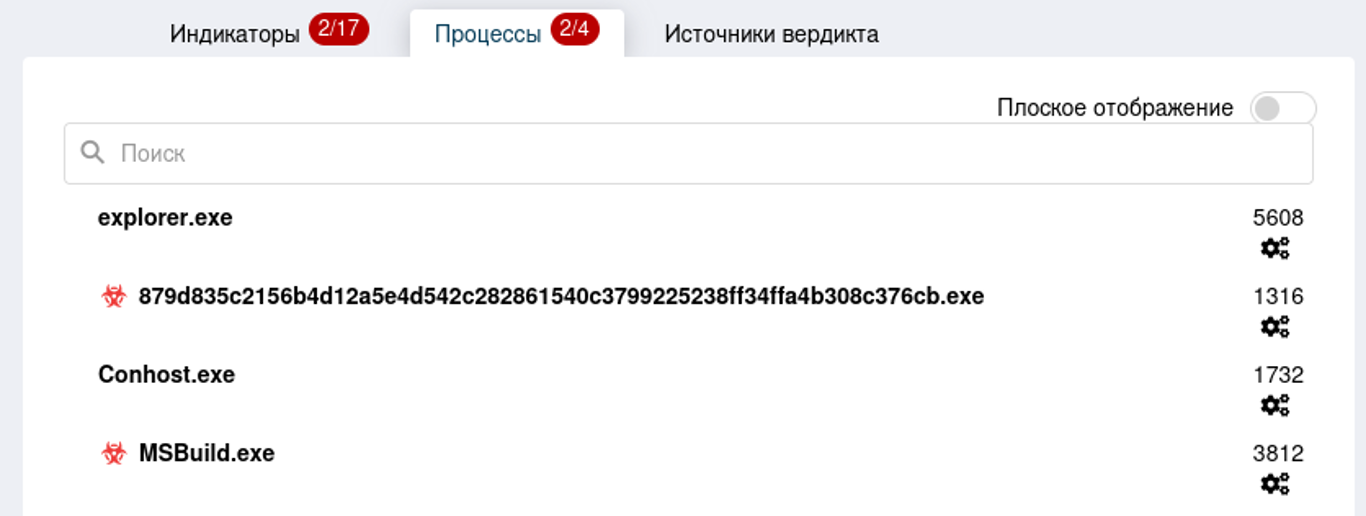Click biohazard icon beside 879d835c hash executable

(x=114, y=297)
